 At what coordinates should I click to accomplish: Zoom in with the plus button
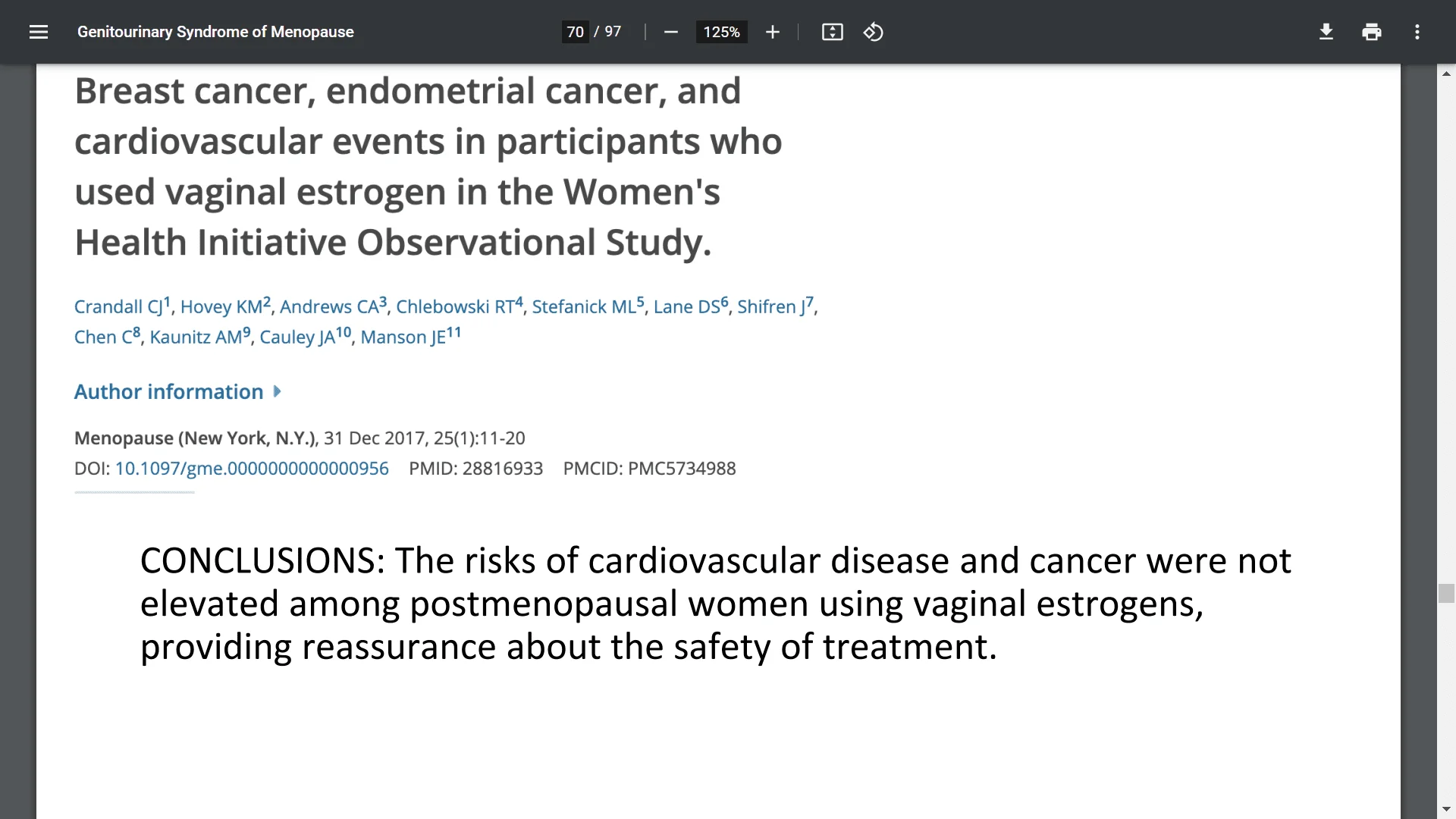coord(772,32)
